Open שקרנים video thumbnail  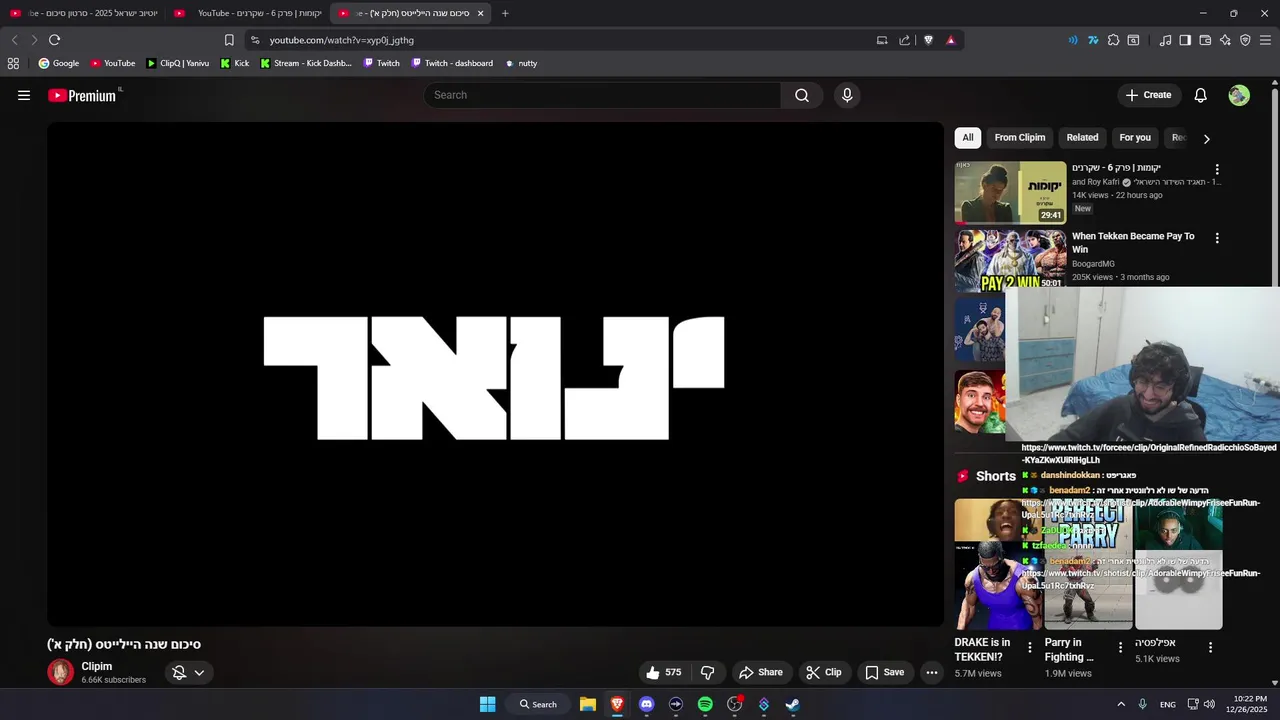[x=1010, y=191]
